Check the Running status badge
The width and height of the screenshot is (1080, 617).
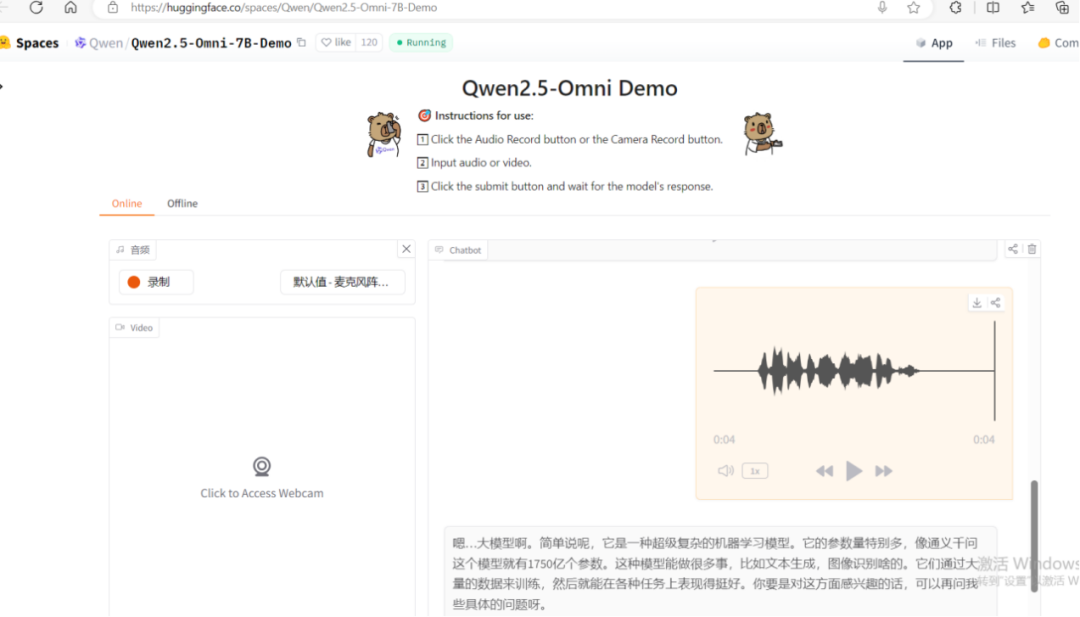(421, 43)
